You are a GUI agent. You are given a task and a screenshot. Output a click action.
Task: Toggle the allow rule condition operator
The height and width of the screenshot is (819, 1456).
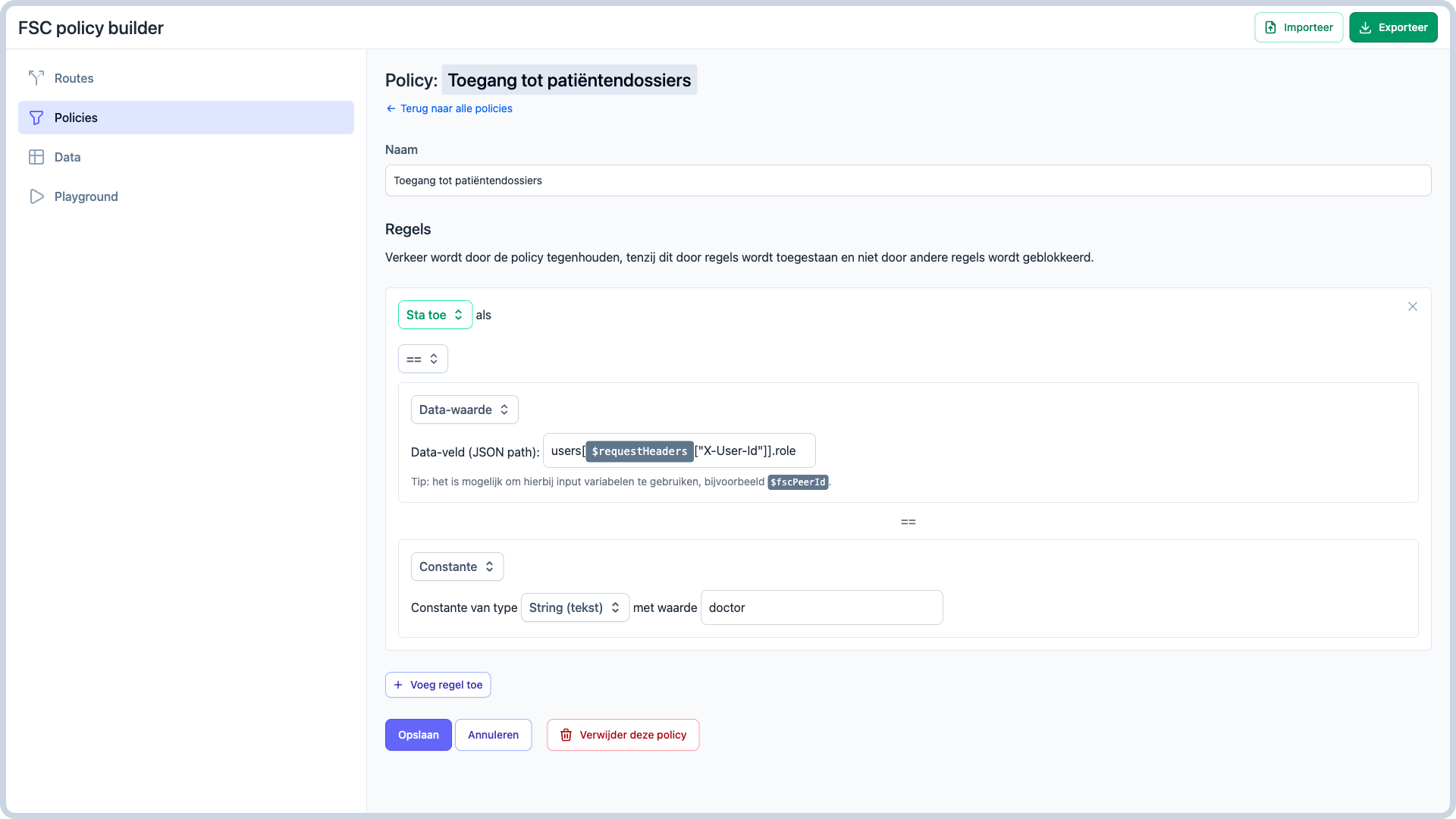pyautogui.click(x=422, y=358)
